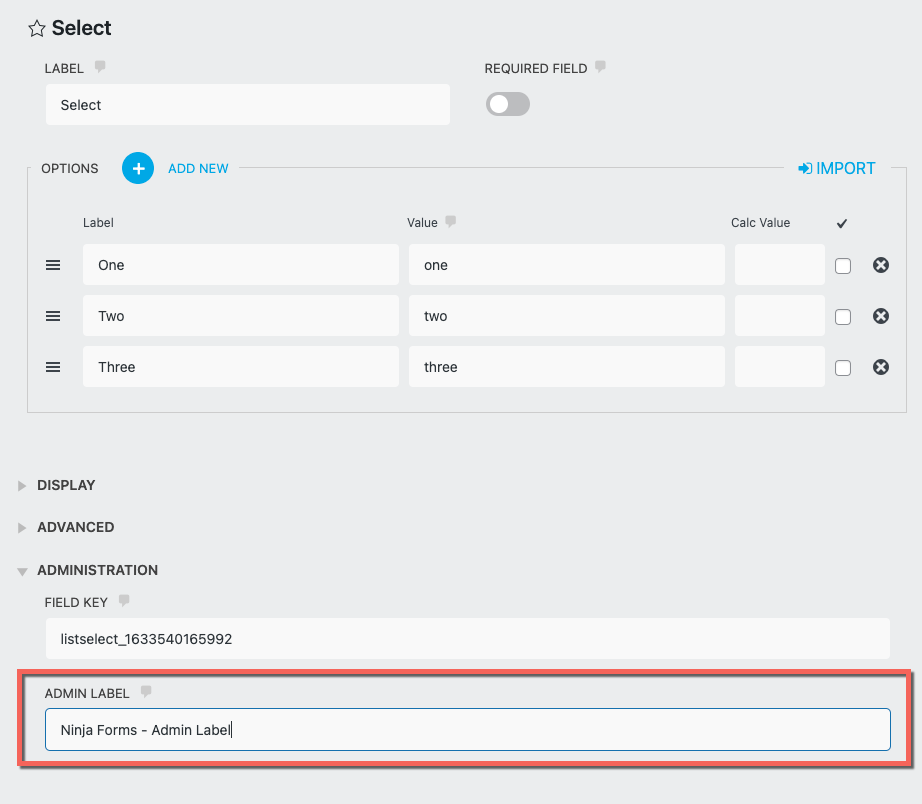Click Calc Value field for option One
The image size is (922, 804).
[x=779, y=265]
